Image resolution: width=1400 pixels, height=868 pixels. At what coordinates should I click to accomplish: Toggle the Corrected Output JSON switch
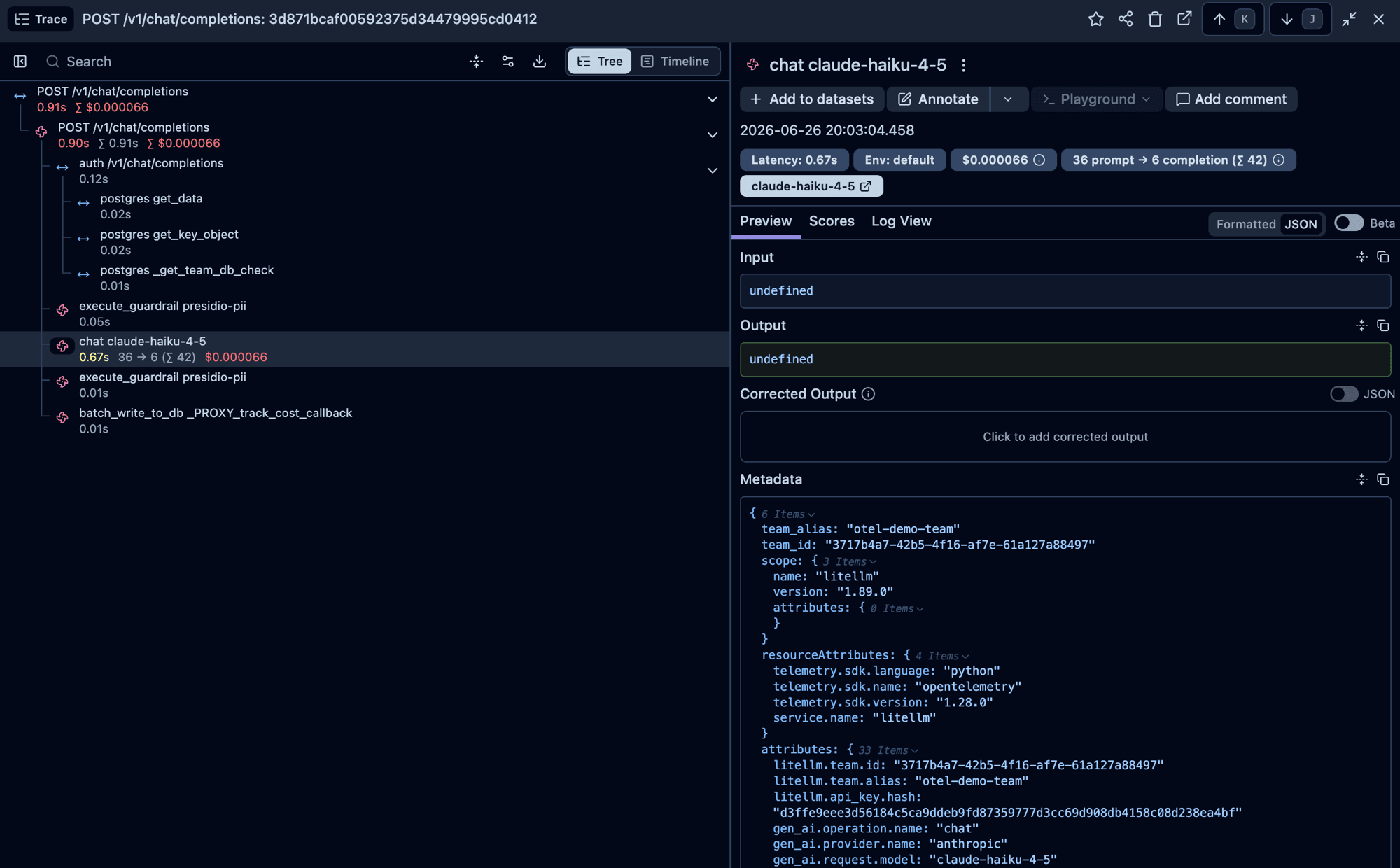click(x=1344, y=394)
